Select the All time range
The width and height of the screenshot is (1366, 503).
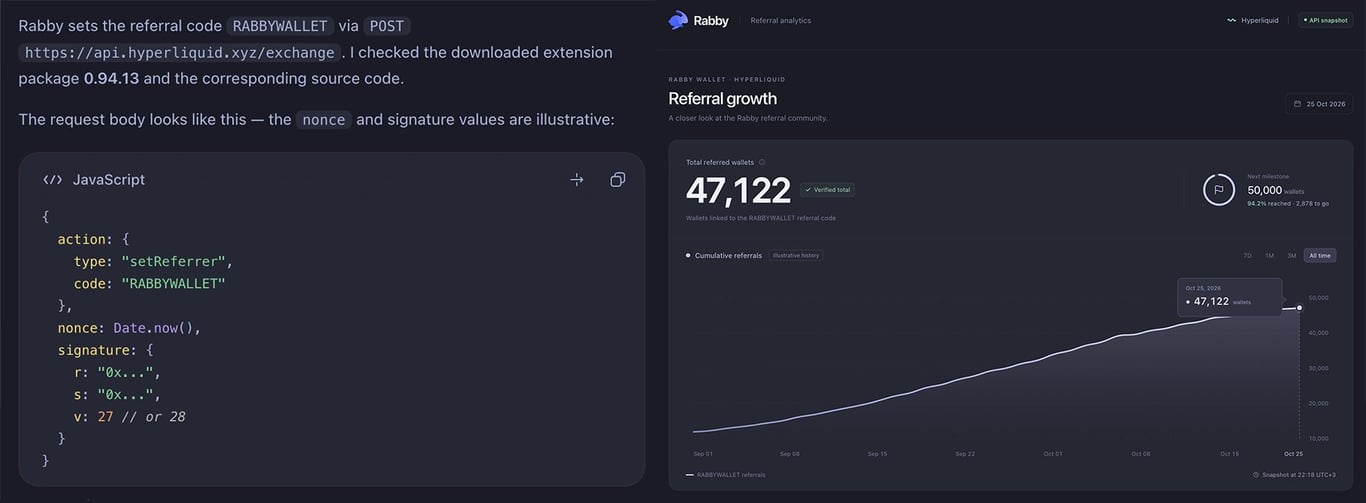coord(1320,256)
